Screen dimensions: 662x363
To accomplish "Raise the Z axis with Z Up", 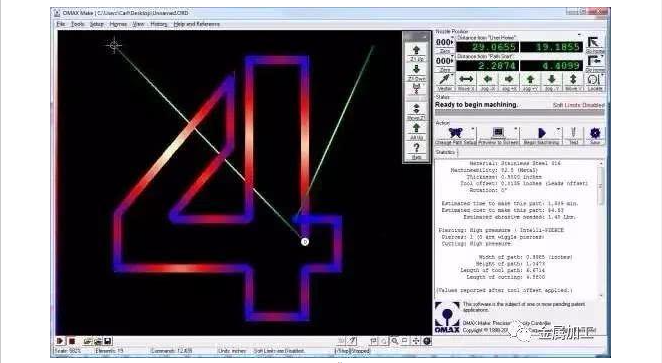I will (416, 53).
